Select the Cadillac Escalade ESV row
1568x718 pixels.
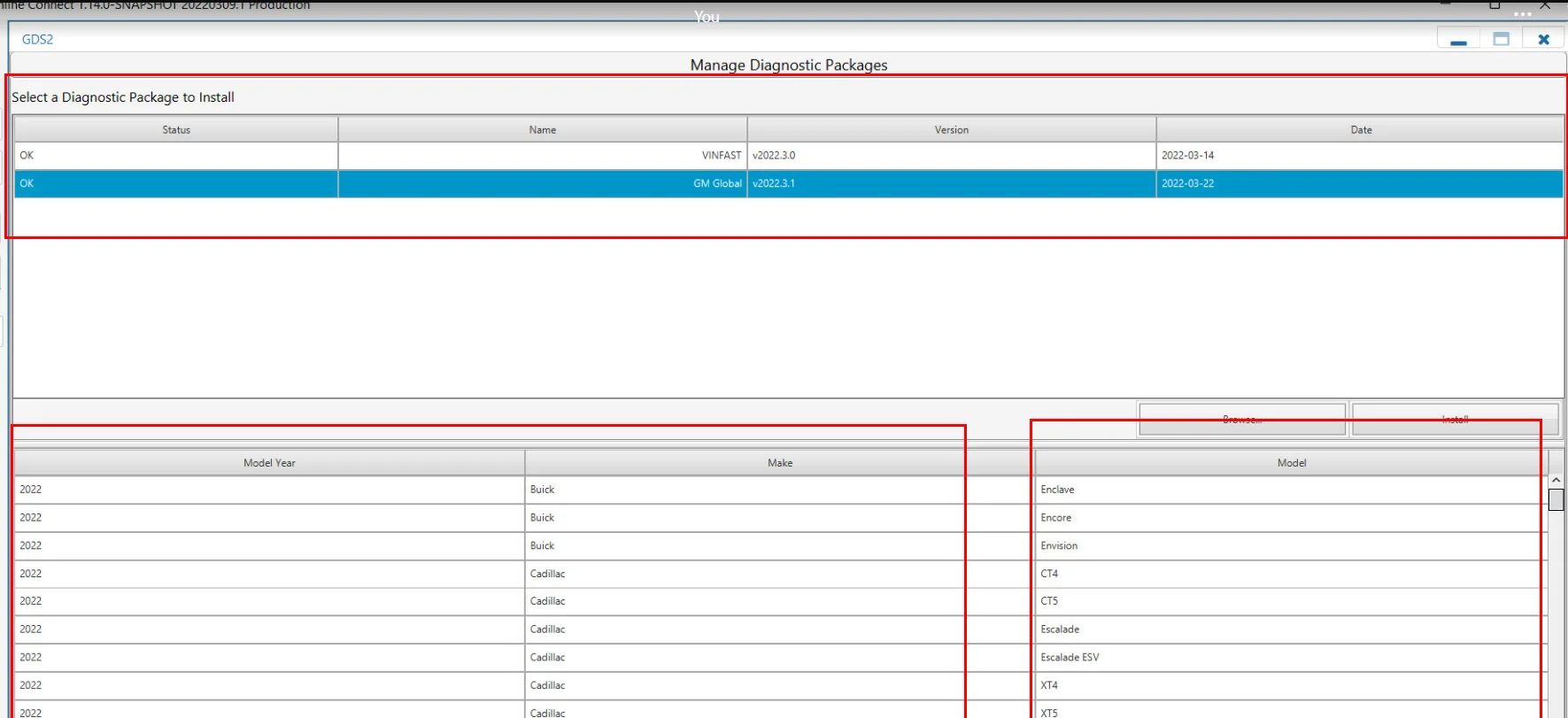779,658
